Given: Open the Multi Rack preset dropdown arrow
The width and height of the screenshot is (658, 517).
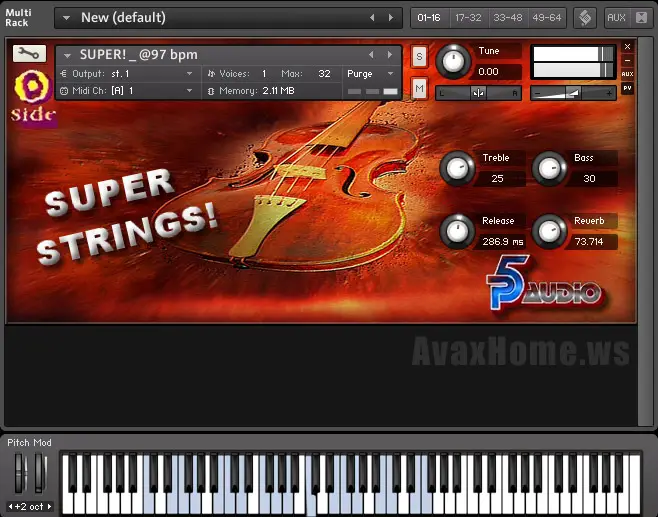Looking at the screenshot, I should point(66,18).
